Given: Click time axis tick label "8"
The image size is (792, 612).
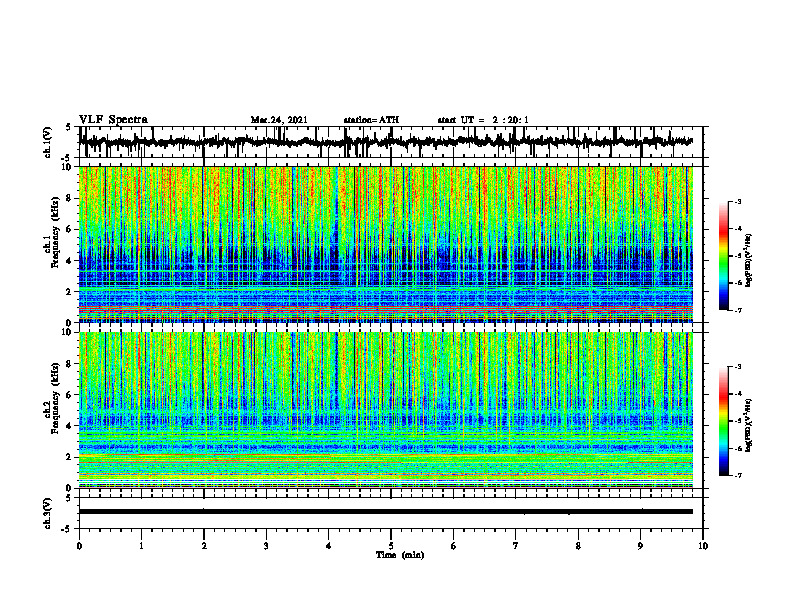Looking at the screenshot, I should [578, 546].
